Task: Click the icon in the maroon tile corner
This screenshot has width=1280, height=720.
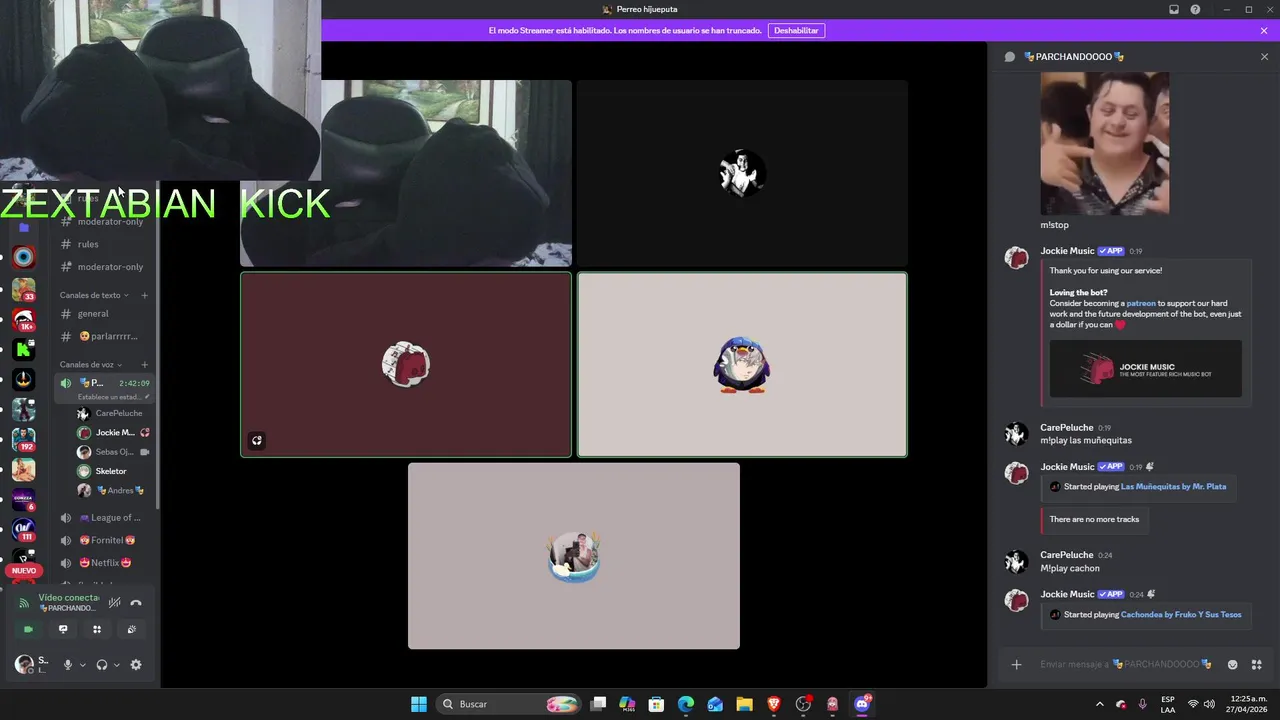Action: pyautogui.click(x=257, y=440)
